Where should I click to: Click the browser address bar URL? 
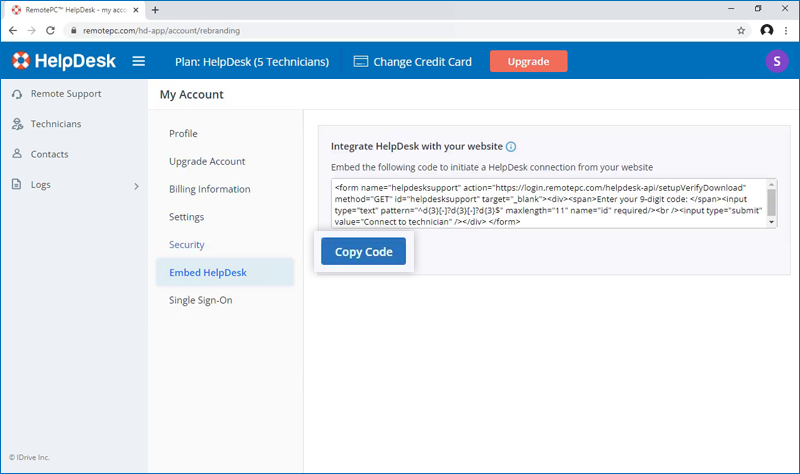161,31
